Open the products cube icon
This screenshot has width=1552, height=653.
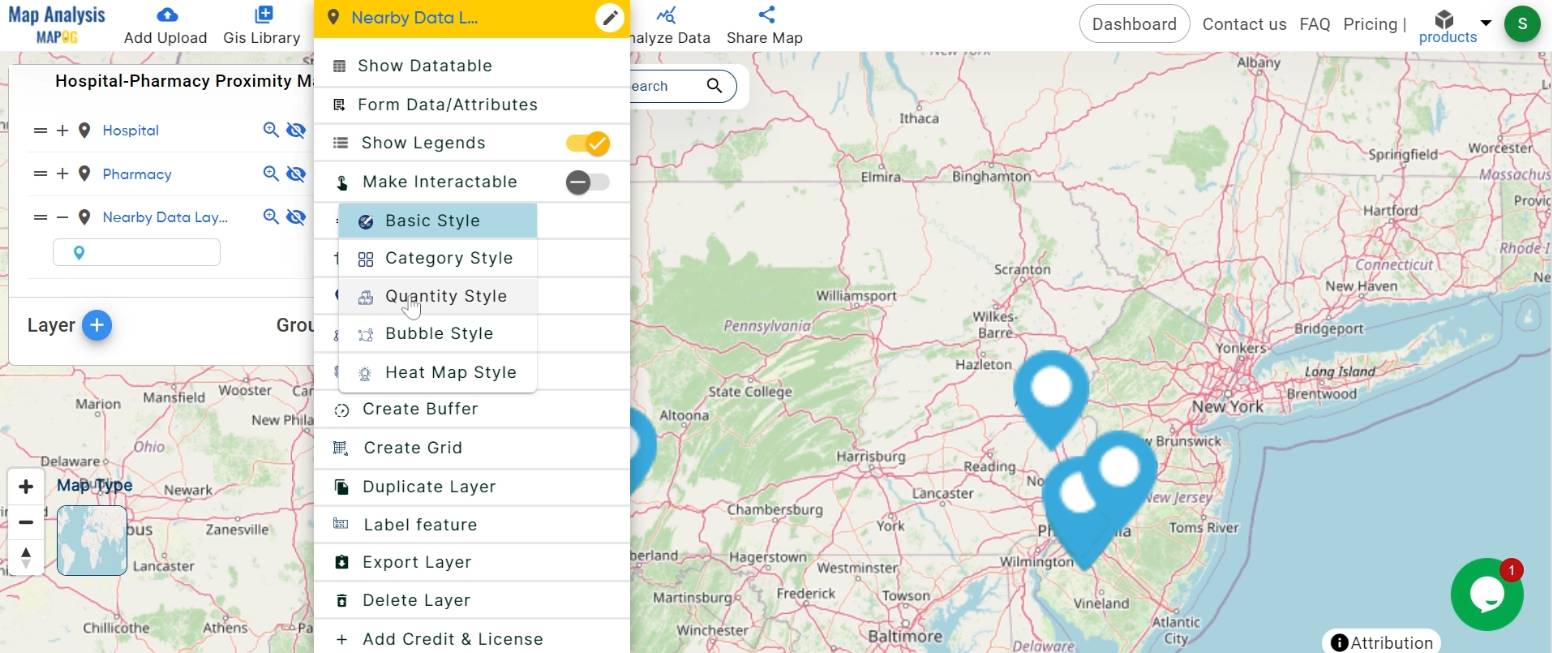pyautogui.click(x=1444, y=20)
